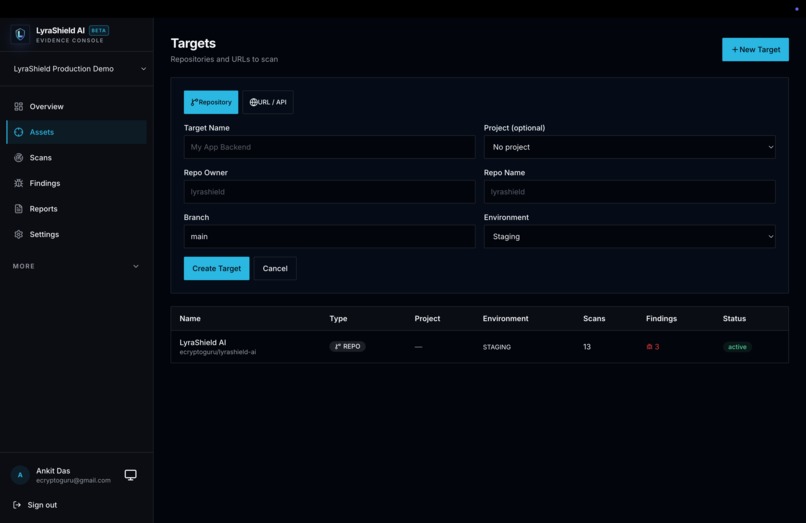The width and height of the screenshot is (806, 523).
Task: Open the Findings menu item
Action: (x=77, y=183)
